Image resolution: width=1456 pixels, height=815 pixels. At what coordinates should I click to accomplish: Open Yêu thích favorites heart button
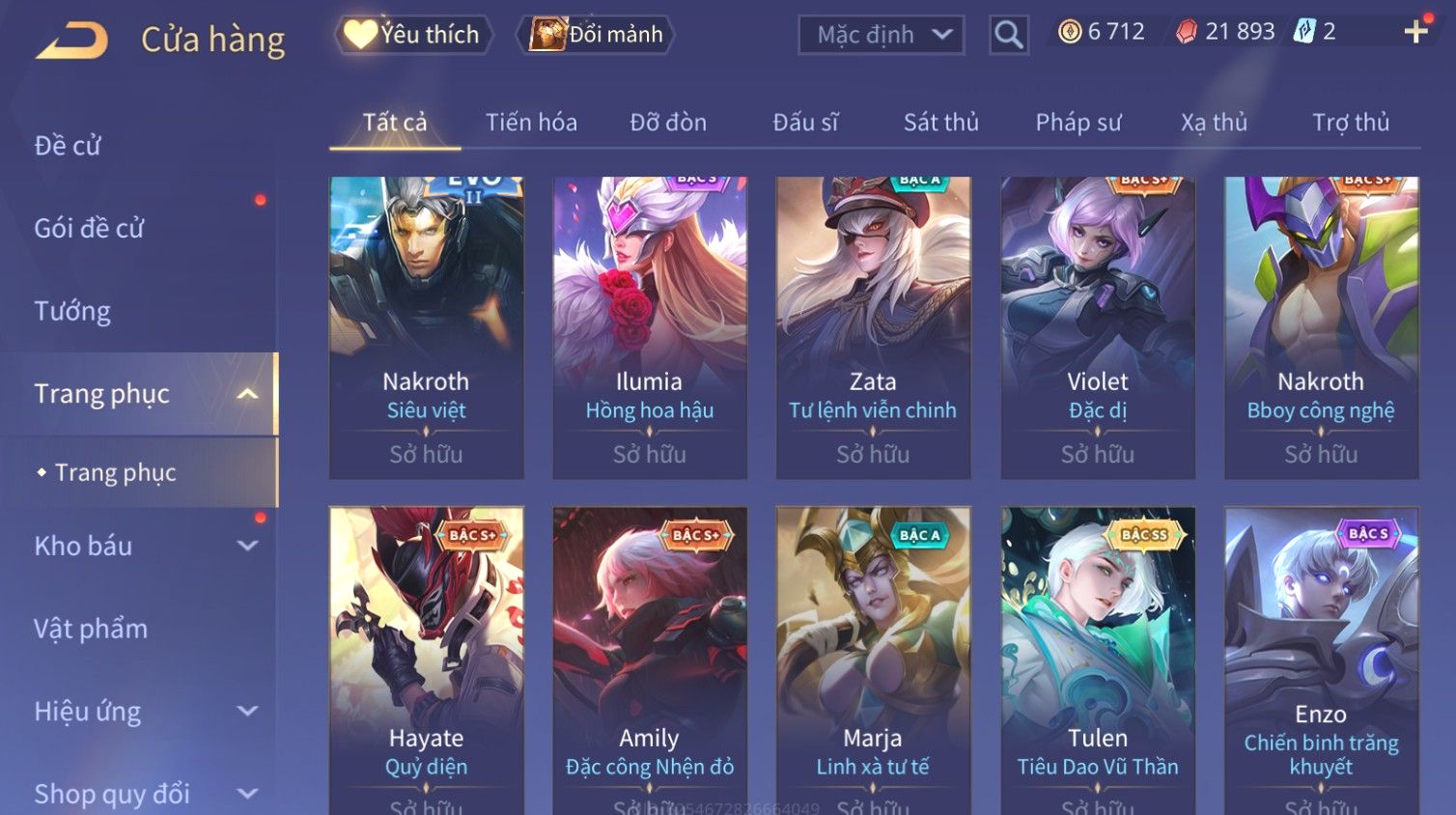click(x=413, y=35)
